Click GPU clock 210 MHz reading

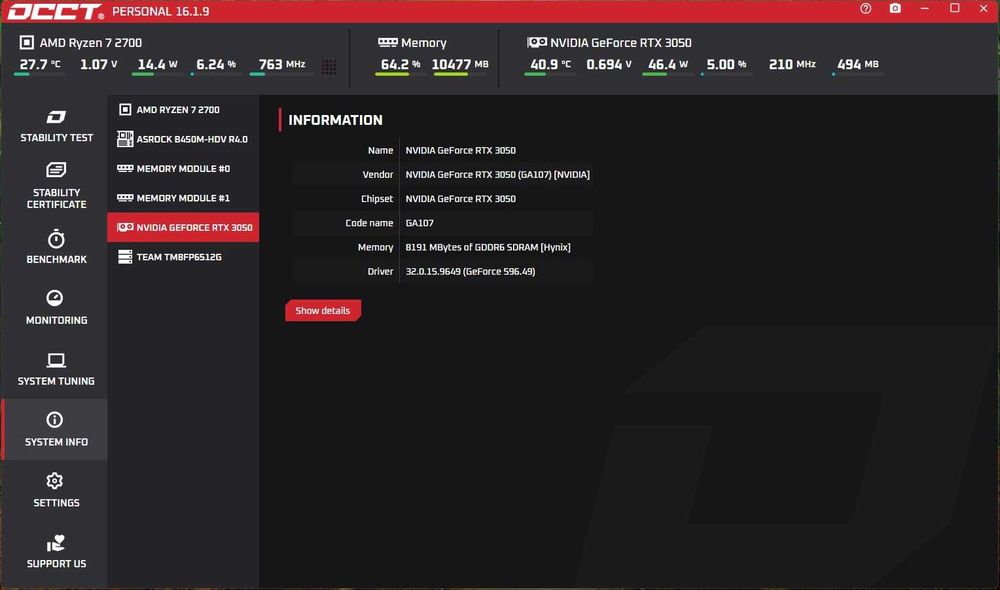click(791, 64)
